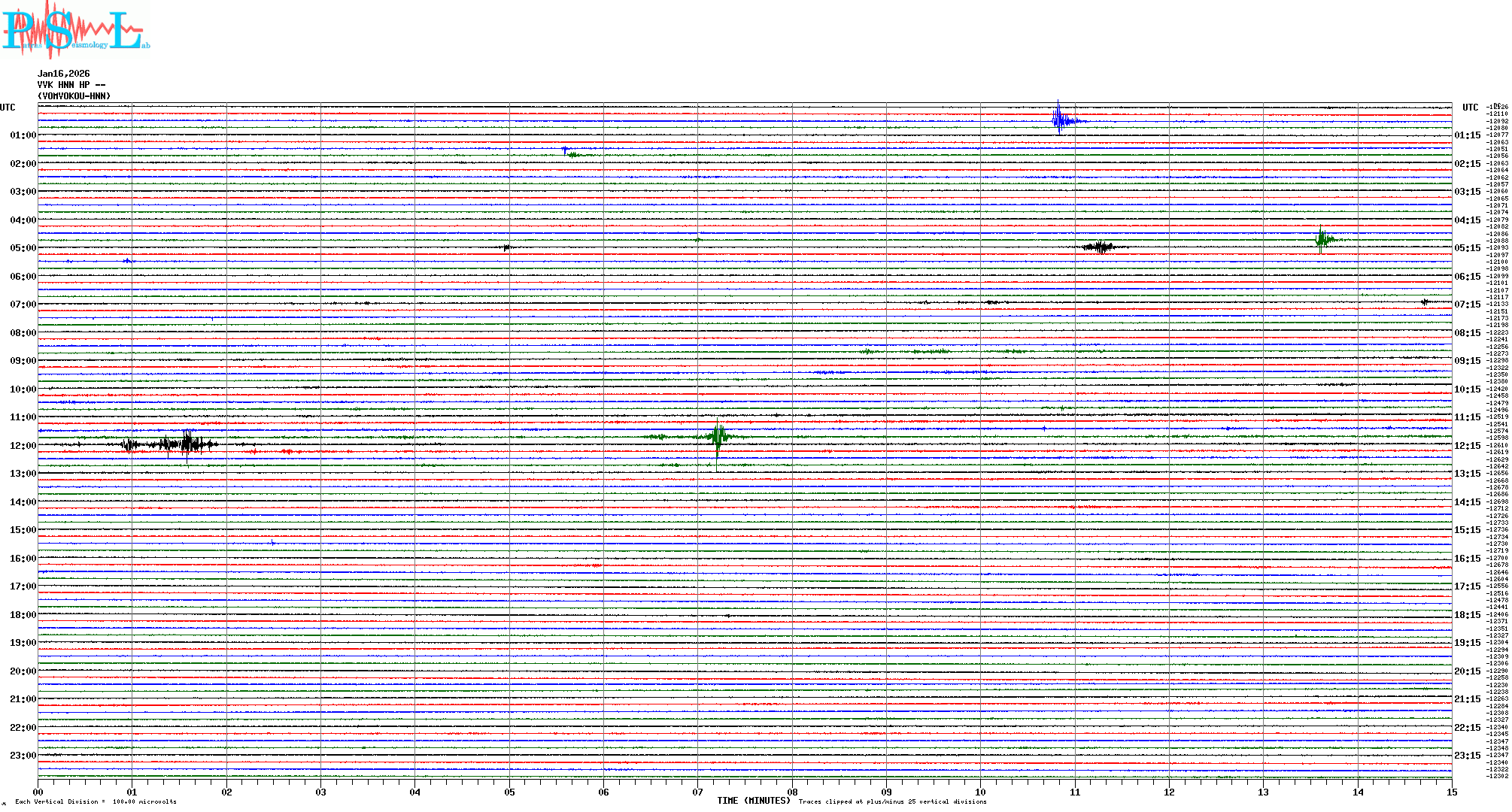Click the (VOMVOKOU-HNN) station name text
The image size is (1512, 812).
point(74,96)
